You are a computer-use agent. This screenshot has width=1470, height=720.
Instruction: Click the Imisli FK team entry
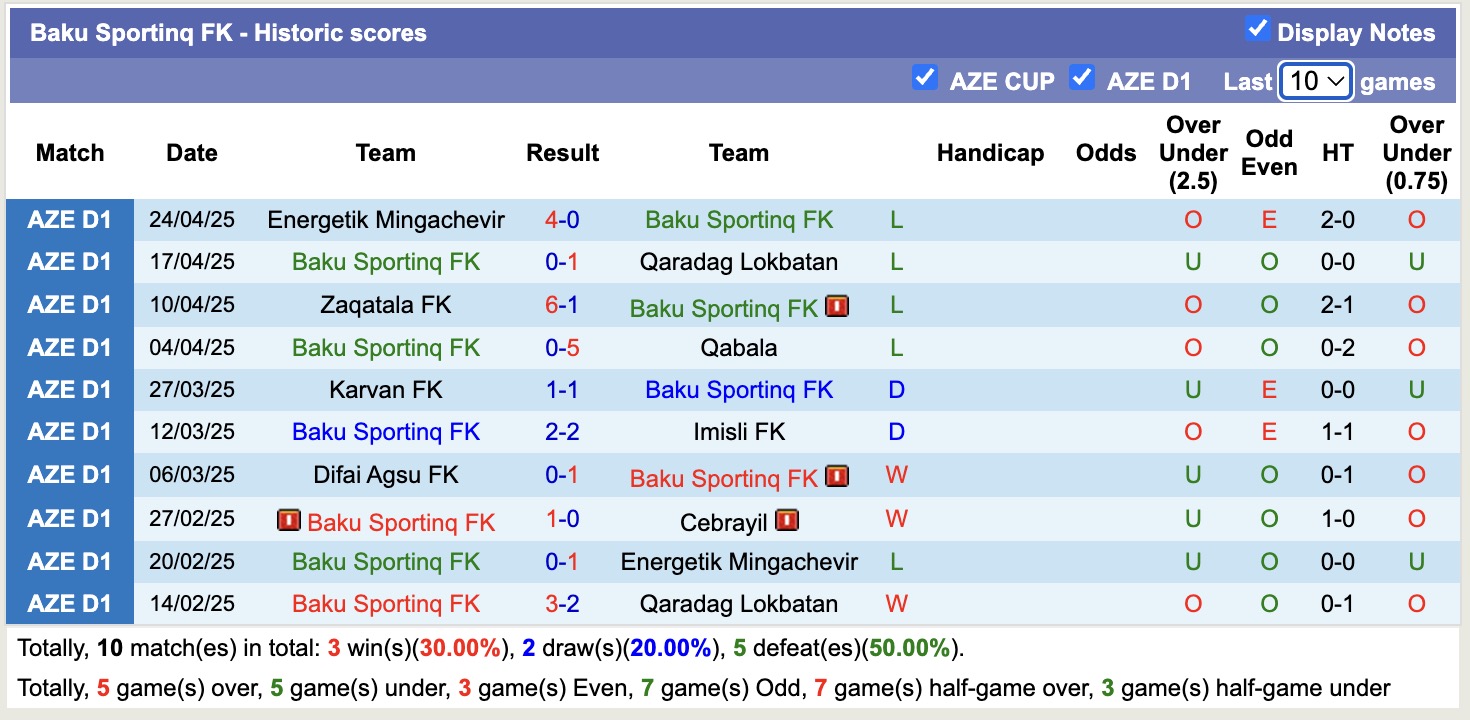[739, 432]
